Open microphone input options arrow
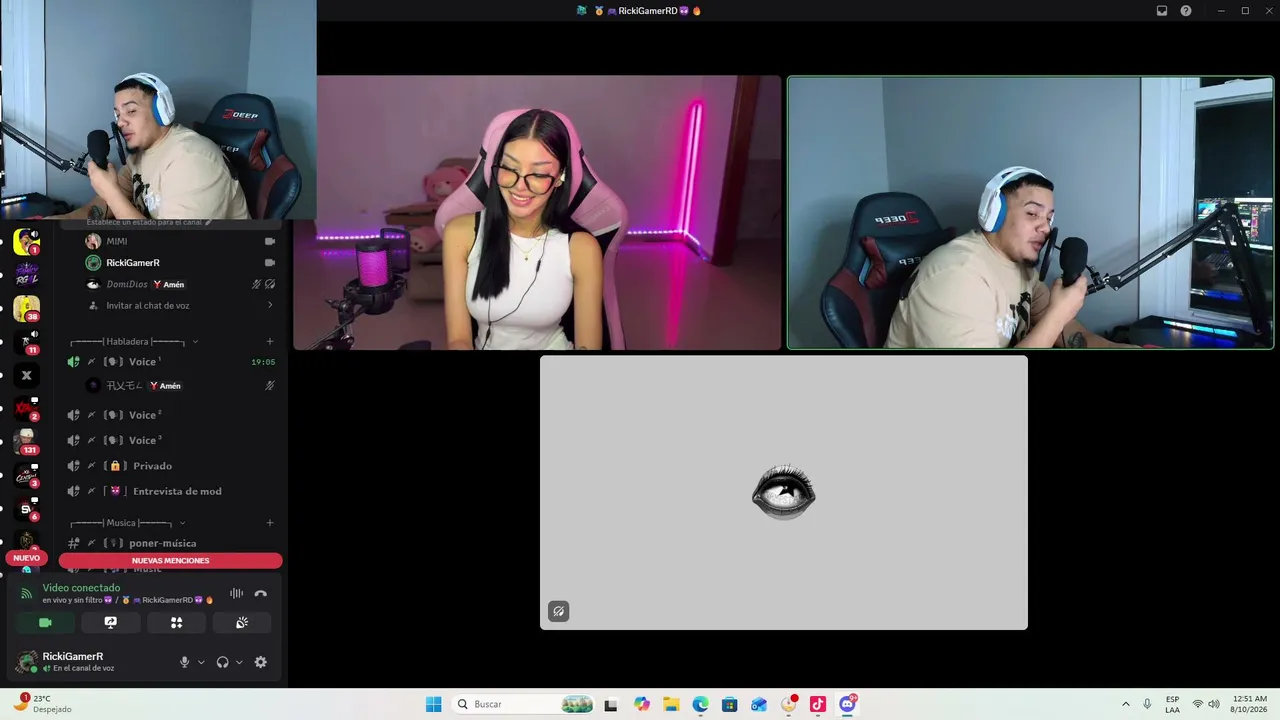The height and width of the screenshot is (720, 1280). coord(201,662)
